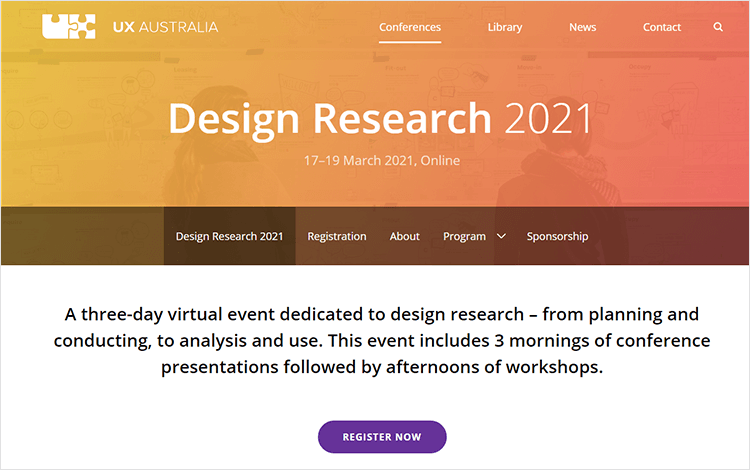The height and width of the screenshot is (470, 750).
Task: Click the UX AUSTRALIA site name
Action: click(165, 27)
